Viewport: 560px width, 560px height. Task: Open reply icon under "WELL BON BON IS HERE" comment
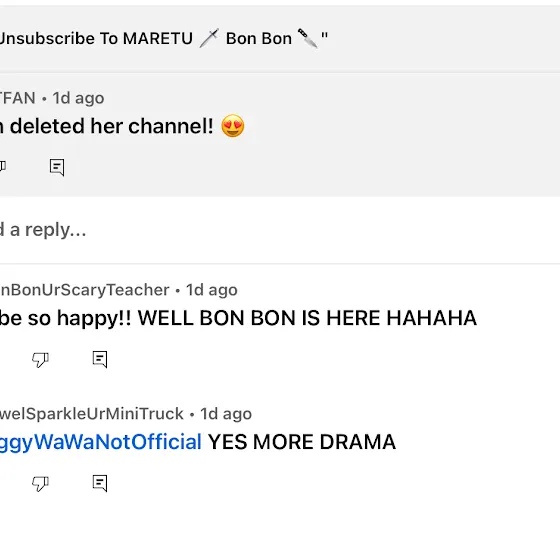coord(100,359)
